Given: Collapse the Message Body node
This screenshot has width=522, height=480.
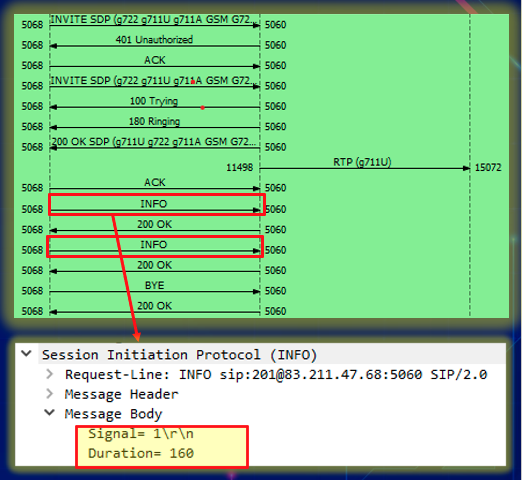Looking at the screenshot, I should 49,413.
